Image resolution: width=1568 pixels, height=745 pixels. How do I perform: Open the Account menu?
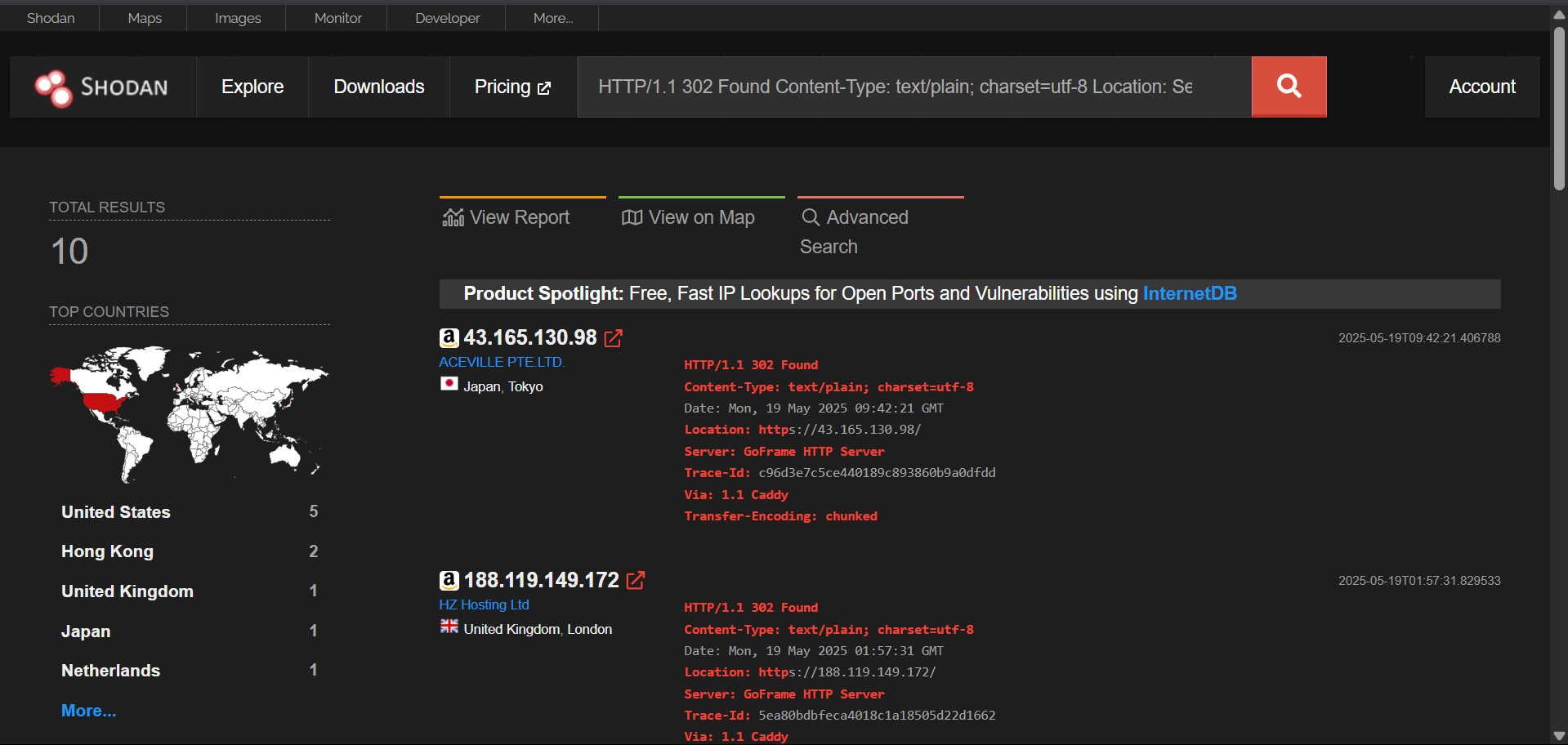coord(1481,87)
